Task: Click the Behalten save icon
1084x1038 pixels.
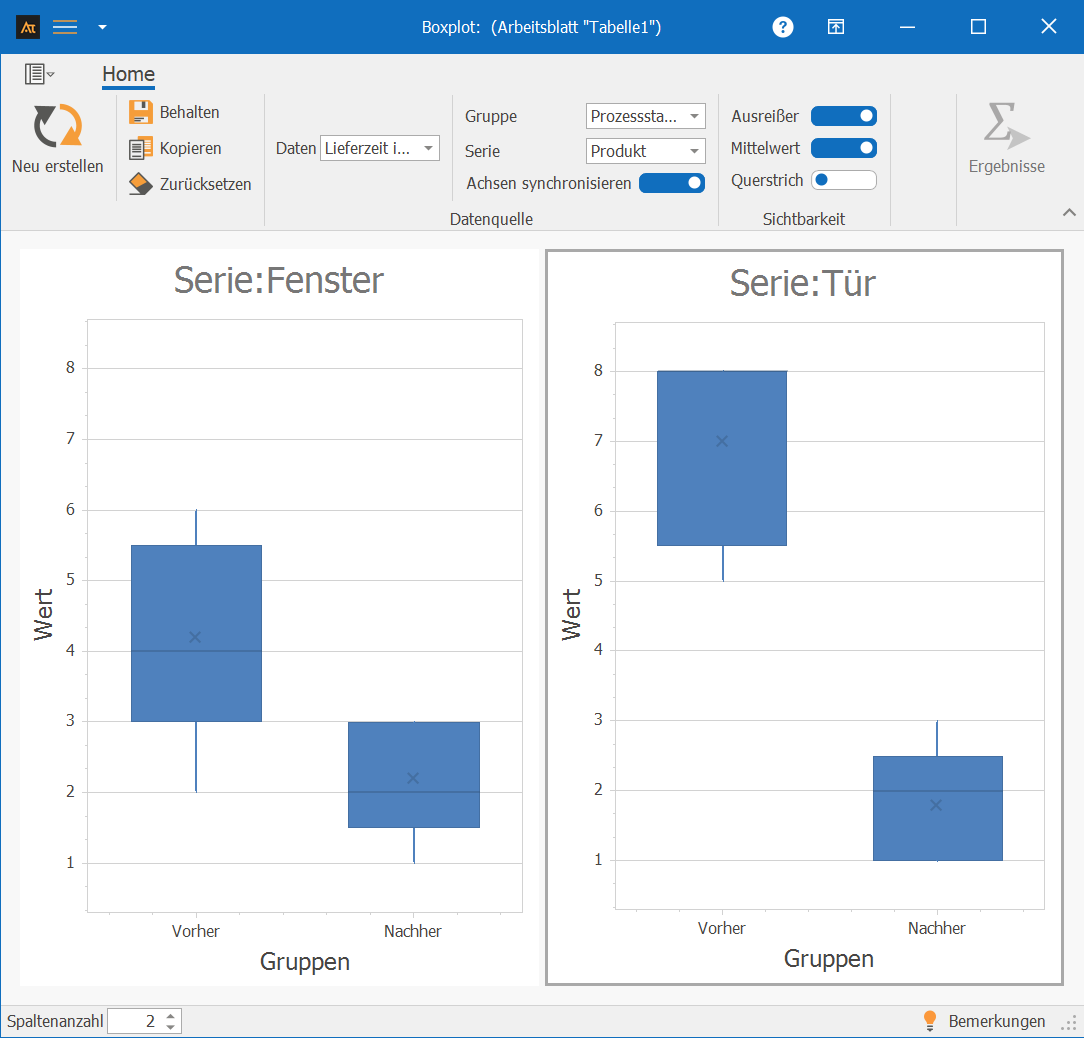Action: click(141, 112)
